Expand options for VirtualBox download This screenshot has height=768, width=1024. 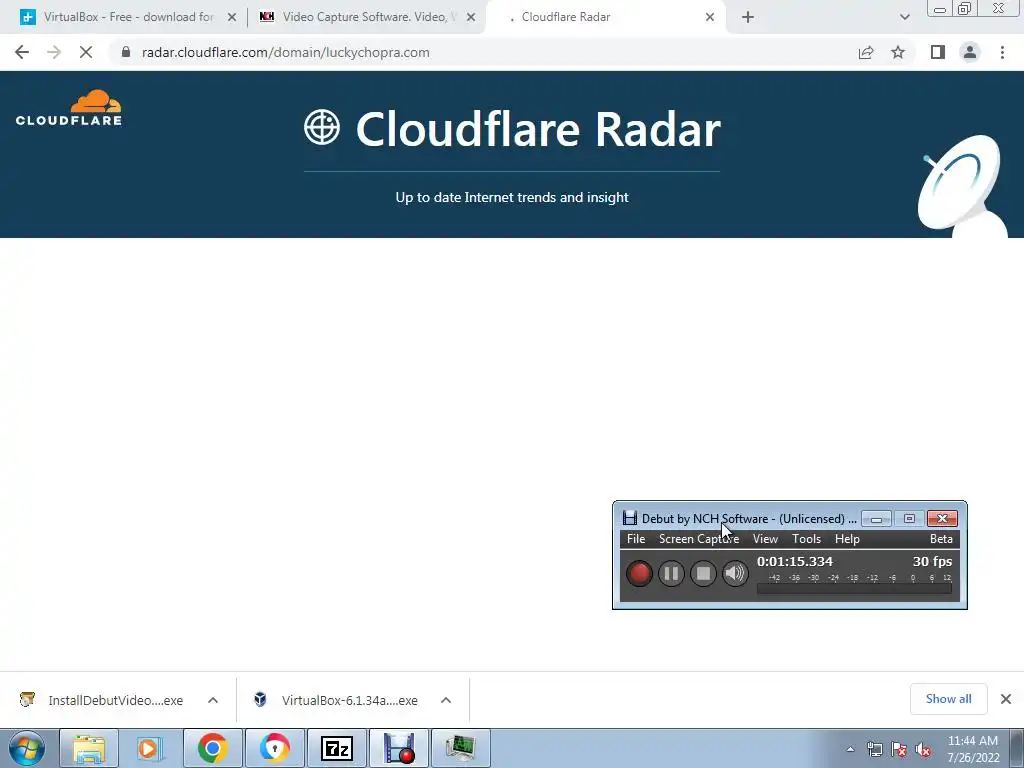click(x=446, y=700)
